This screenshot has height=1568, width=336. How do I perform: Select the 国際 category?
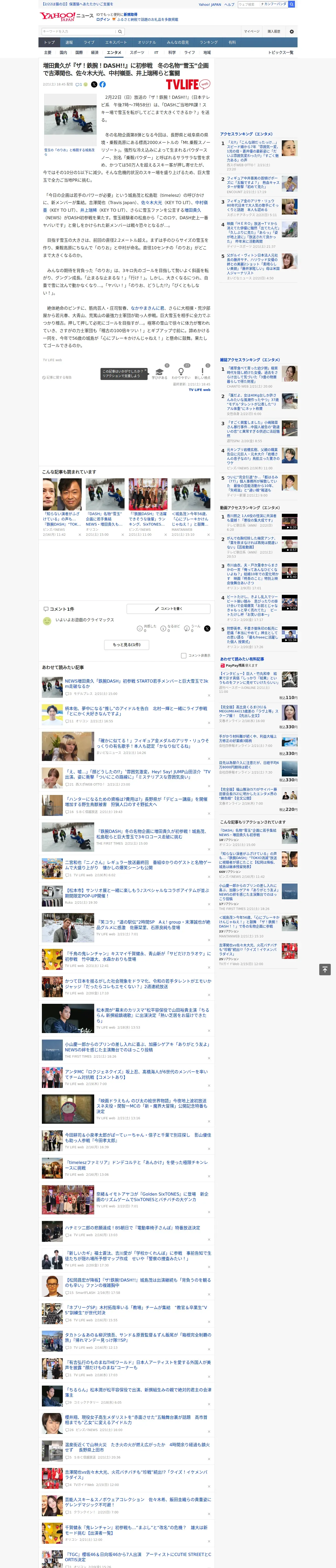pos(79,52)
